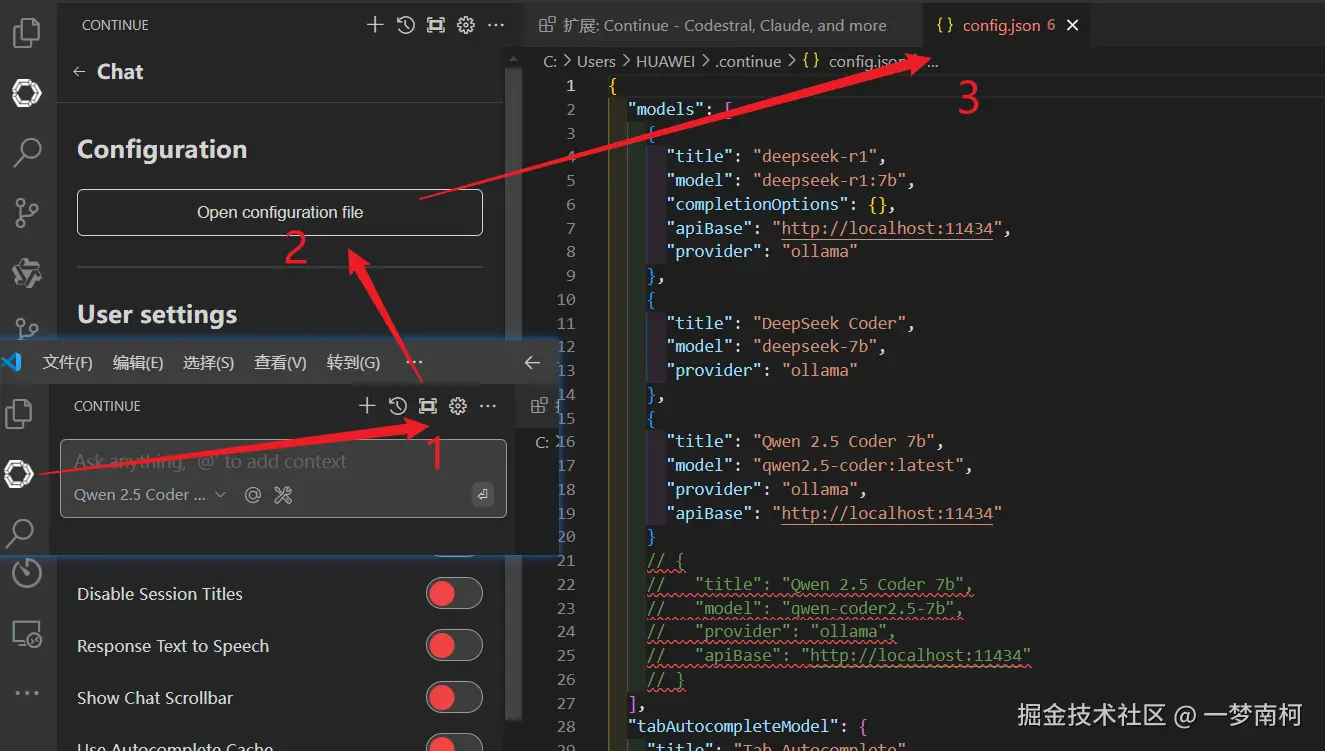Open 文件(F) menu in the inset window
This screenshot has height=751, width=1325.
point(67,363)
